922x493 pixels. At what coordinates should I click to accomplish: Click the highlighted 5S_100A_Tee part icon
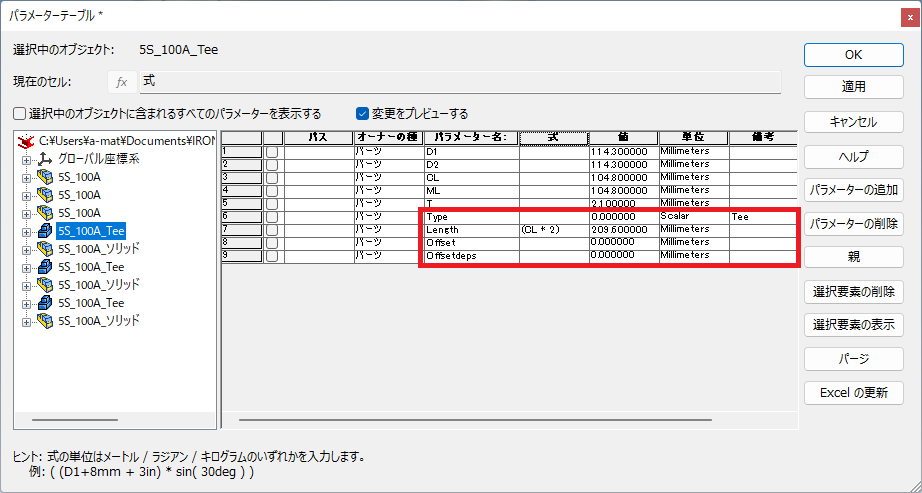coord(43,231)
